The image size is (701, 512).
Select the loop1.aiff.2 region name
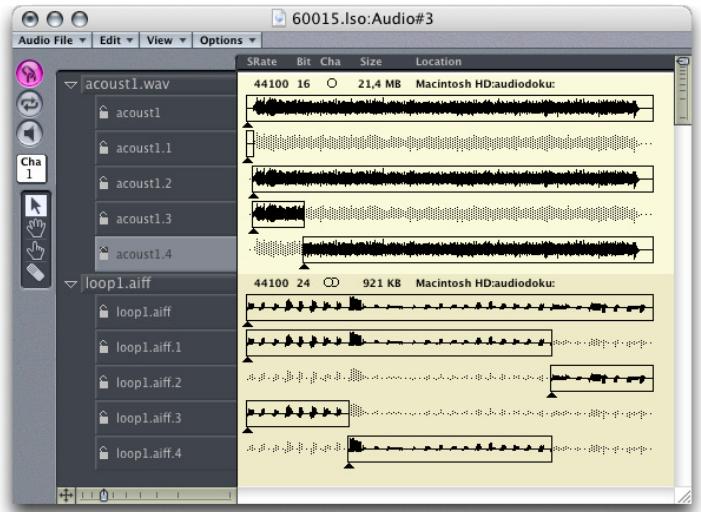tap(148, 382)
